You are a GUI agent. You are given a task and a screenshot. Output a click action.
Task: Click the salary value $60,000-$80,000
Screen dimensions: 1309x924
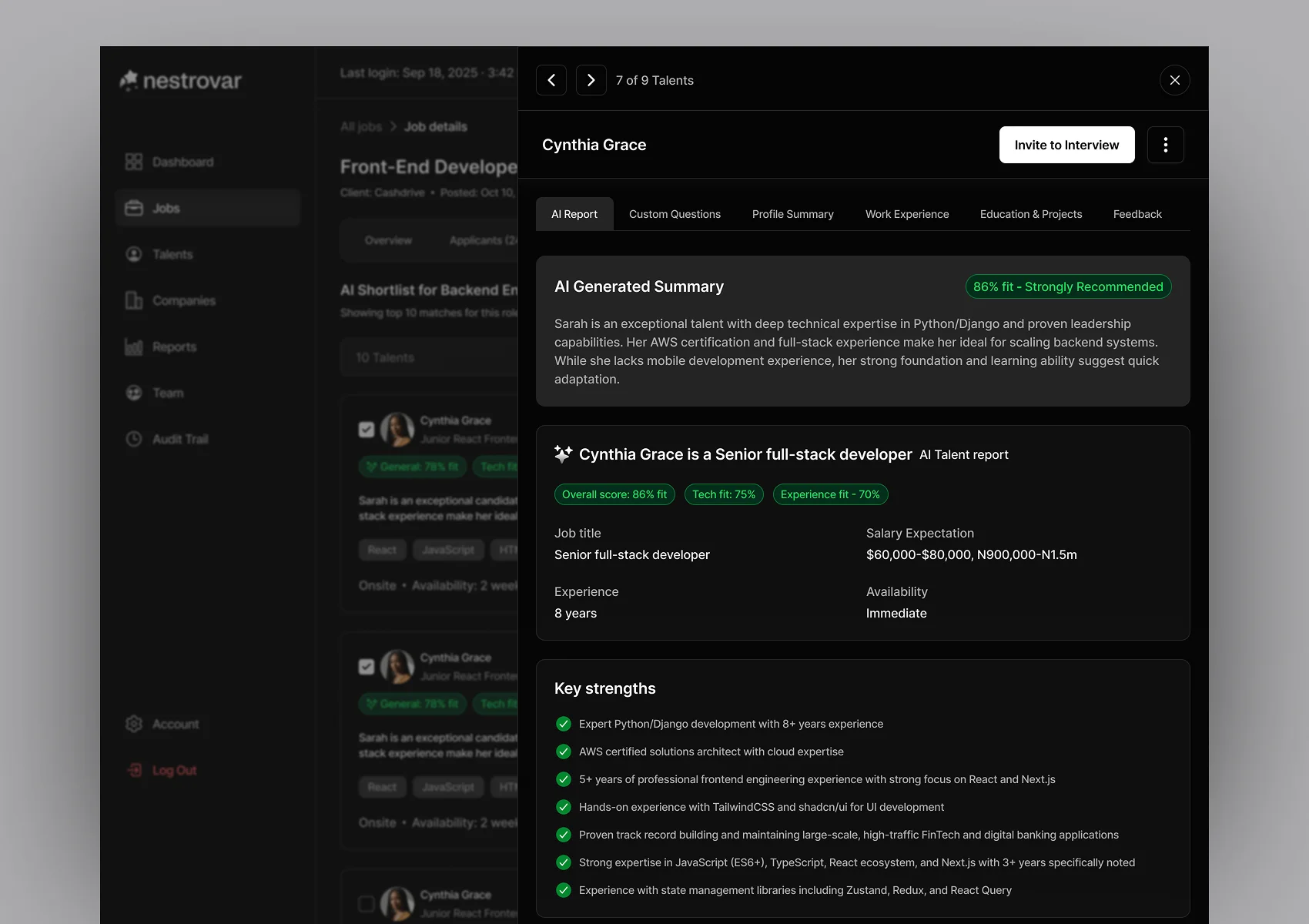[972, 554]
